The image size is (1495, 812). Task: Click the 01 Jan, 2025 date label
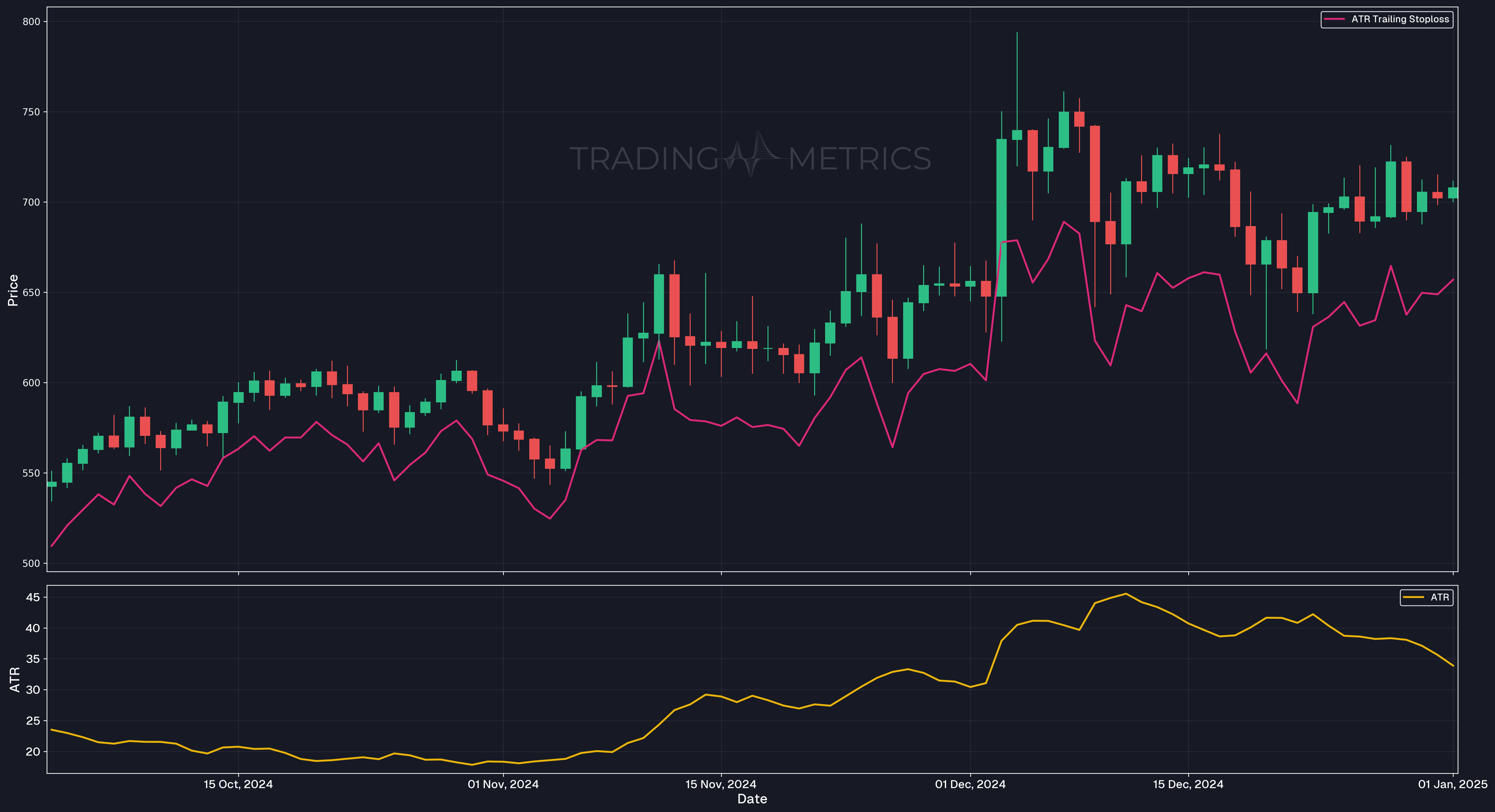[x=1453, y=784]
